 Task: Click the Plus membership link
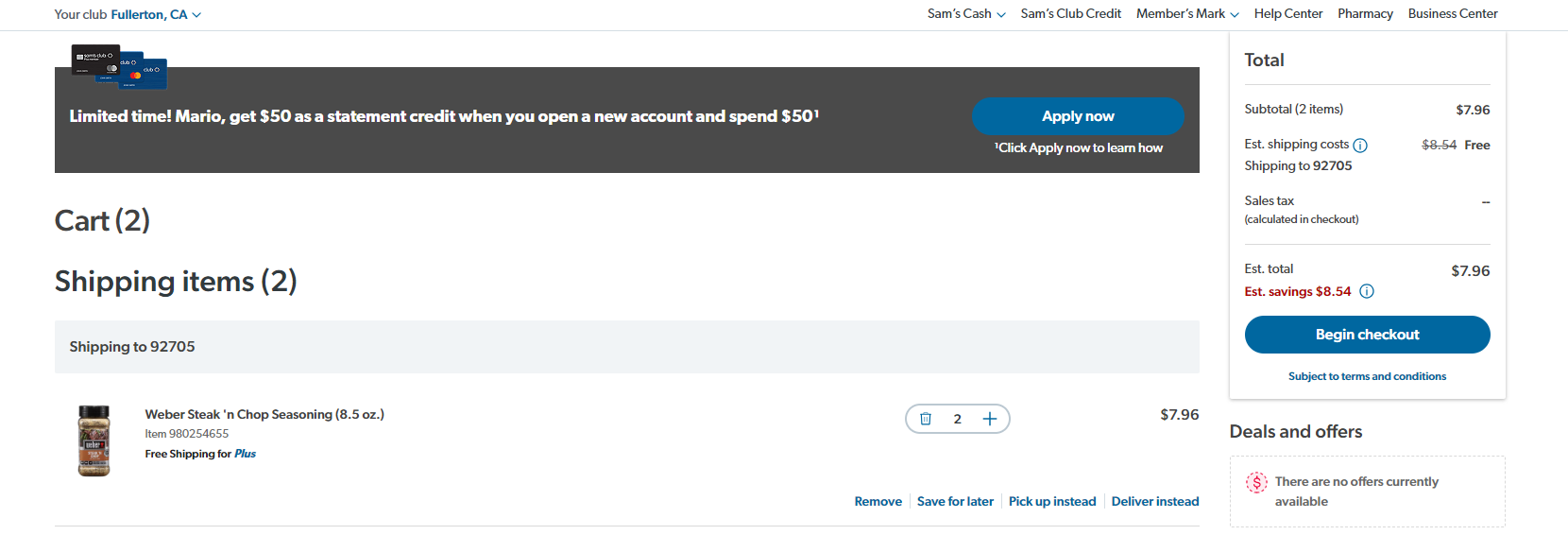(x=245, y=454)
